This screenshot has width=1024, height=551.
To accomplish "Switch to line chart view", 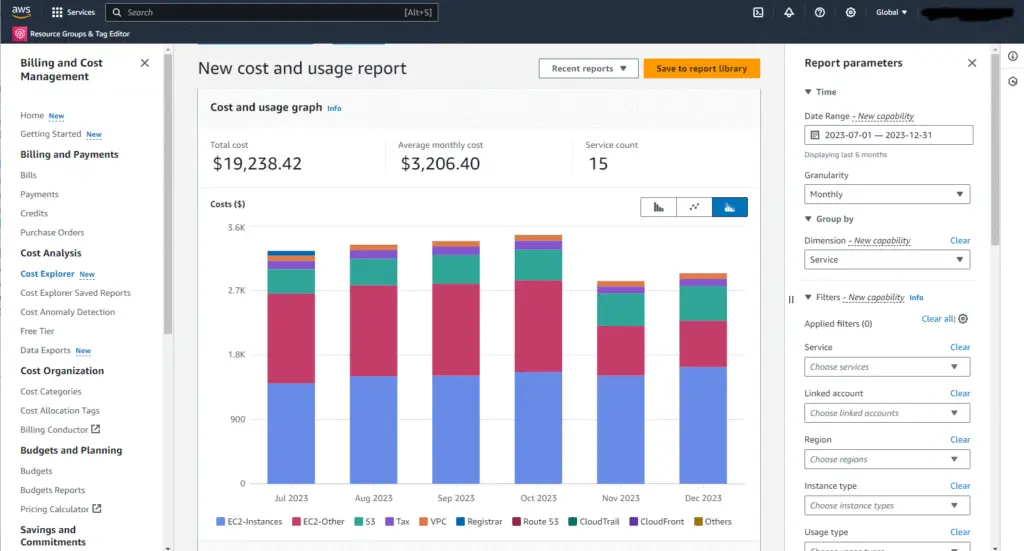I will tap(694, 207).
